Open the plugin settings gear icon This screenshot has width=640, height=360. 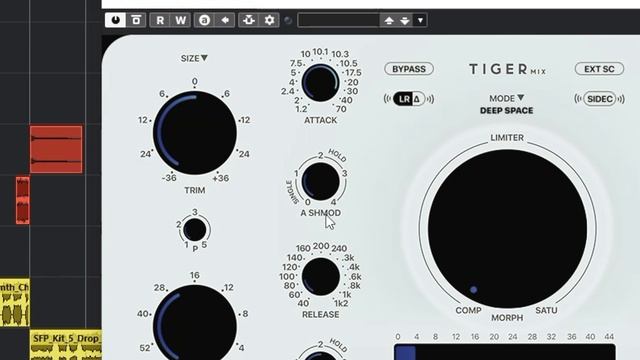point(269,20)
